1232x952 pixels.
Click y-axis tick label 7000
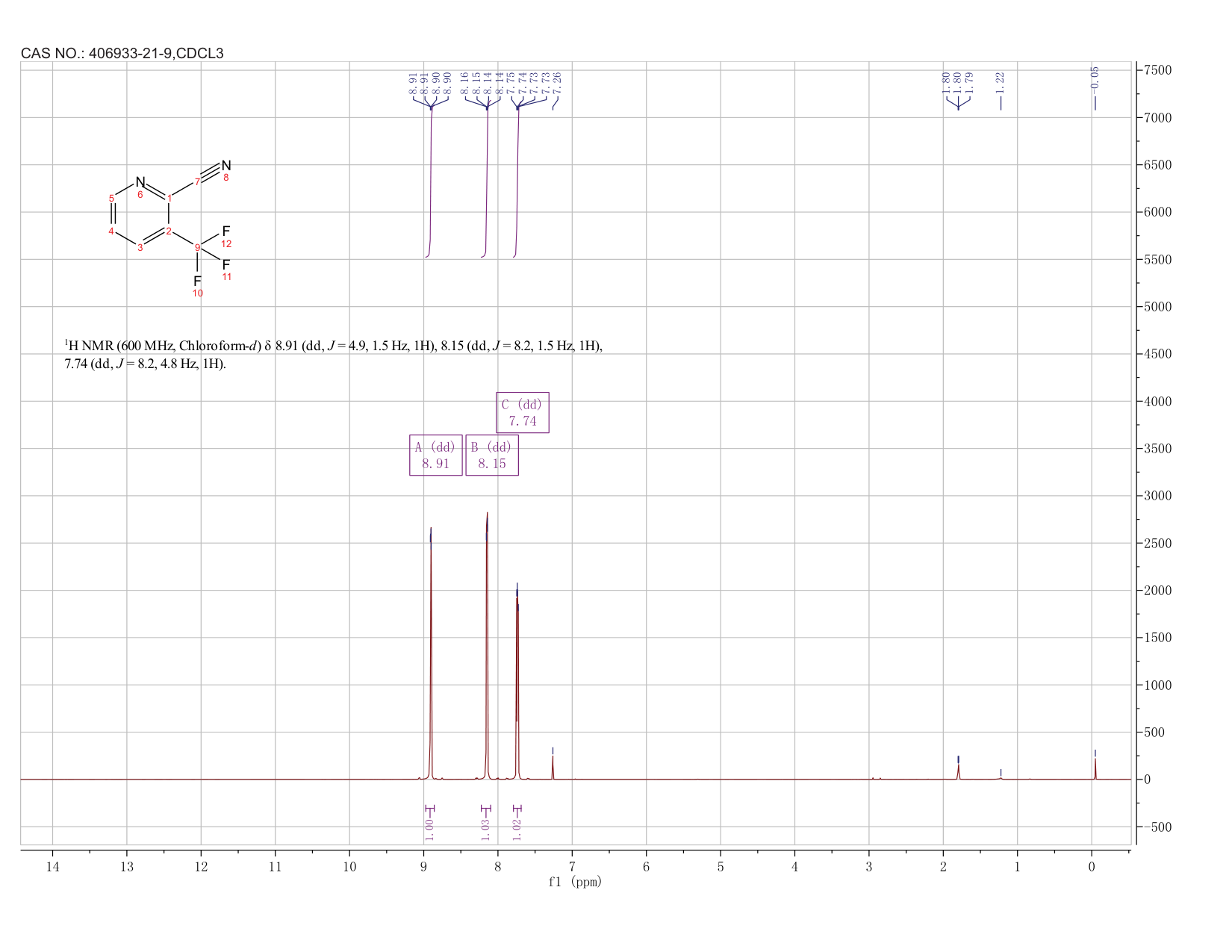point(1157,118)
